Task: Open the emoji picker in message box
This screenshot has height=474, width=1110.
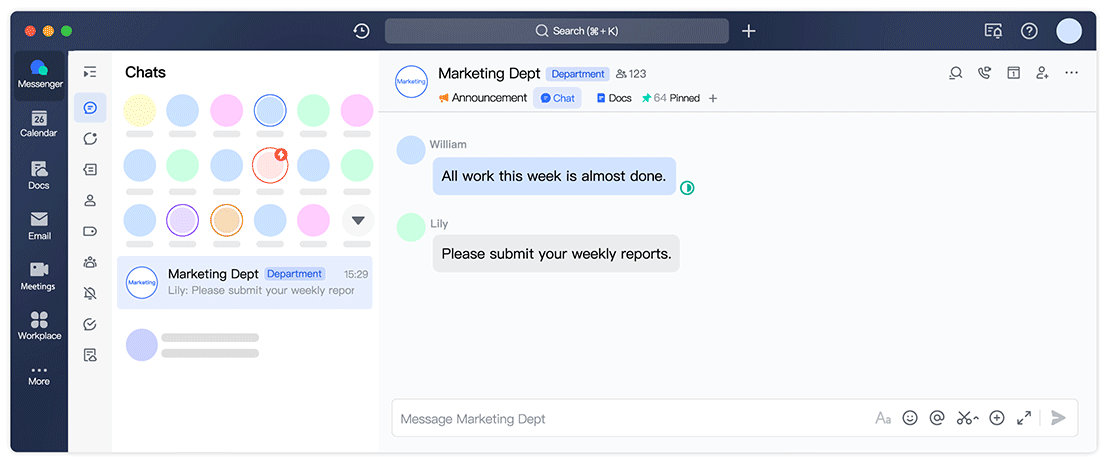Action: tap(910, 418)
